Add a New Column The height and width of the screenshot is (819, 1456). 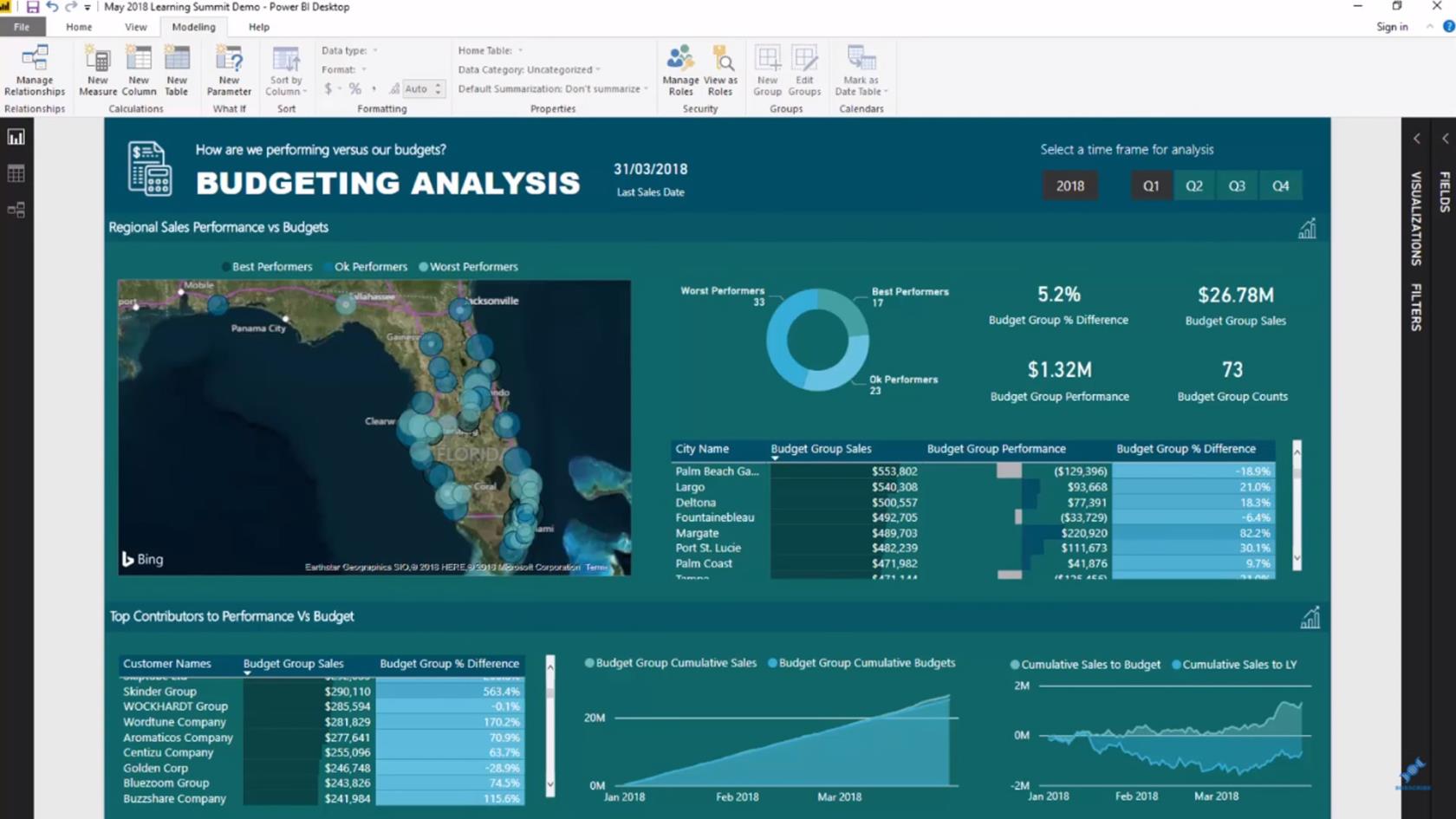(x=139, y=71)
